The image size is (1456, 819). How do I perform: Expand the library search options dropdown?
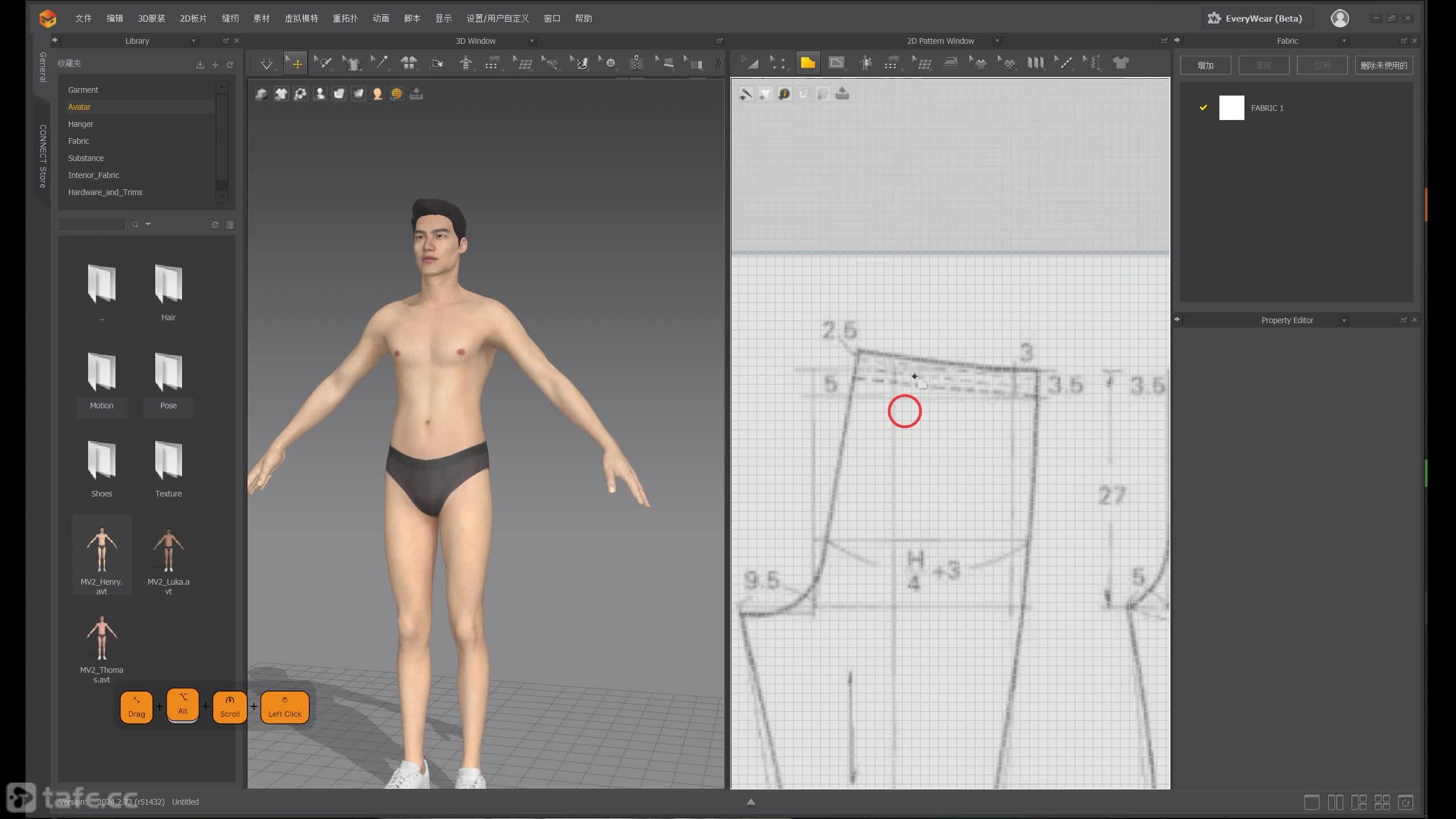148,225
